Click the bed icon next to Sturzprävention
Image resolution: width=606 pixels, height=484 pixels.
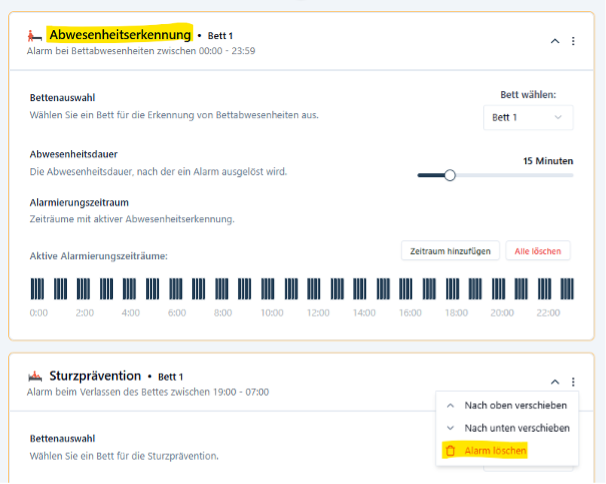pyautogui.click(x=36, y=377)
